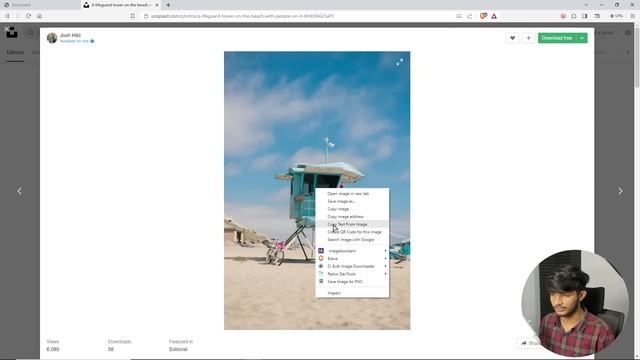Go to previous photo with left arrow
Screen dimensions: 640x360
pyautogui.click(x=20, y=191)
